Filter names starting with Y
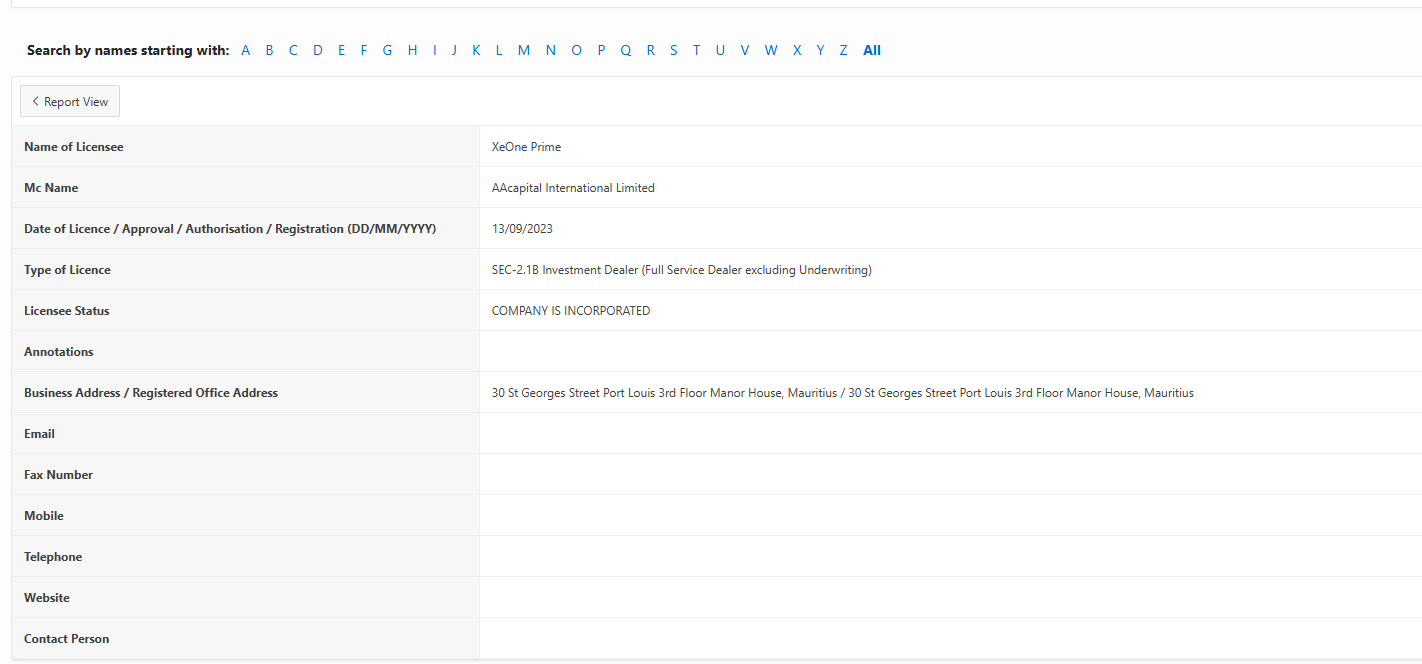The width and height of the screenshot is (1422, 664). coord(820,50)
